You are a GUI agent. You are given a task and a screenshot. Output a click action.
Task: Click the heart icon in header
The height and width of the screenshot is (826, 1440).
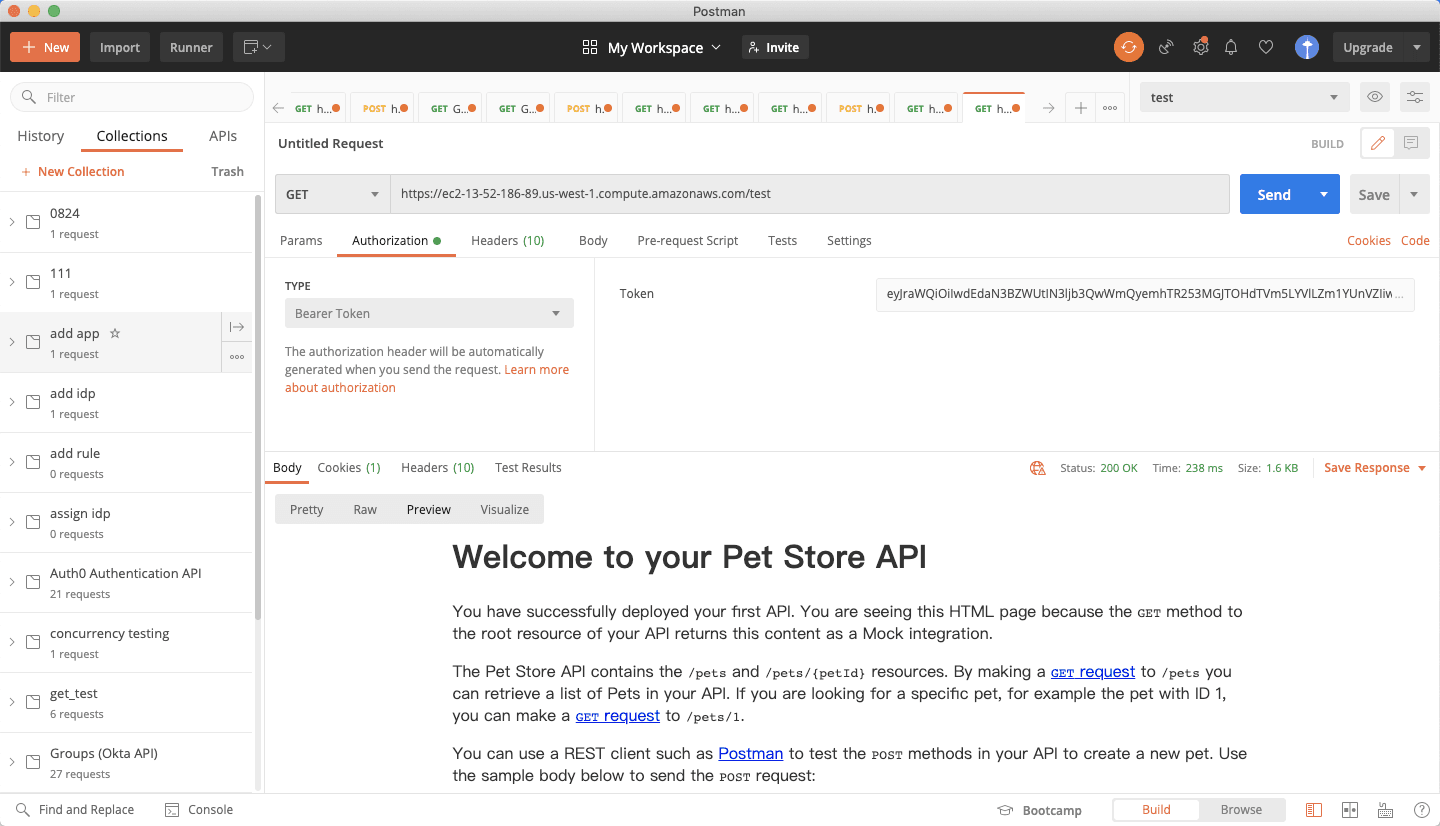click(1266, 47)
